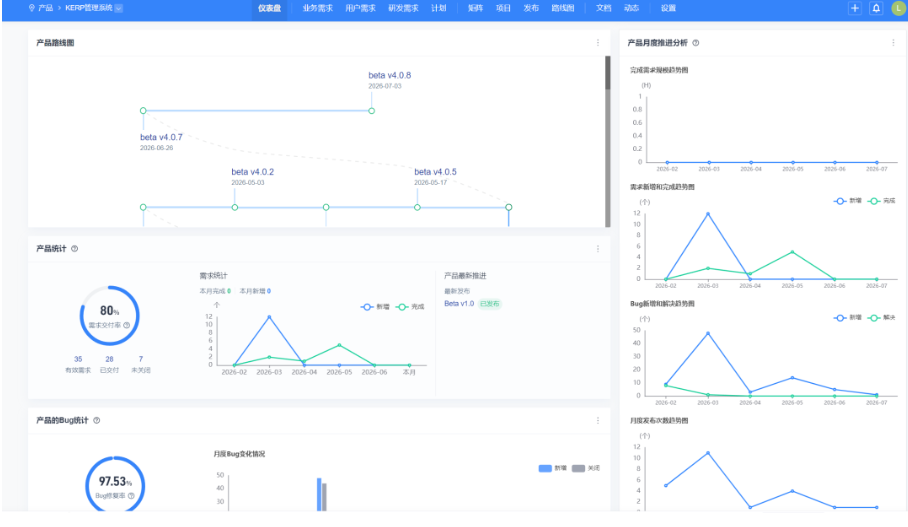Screen dimensions: 908x527
Task: Toggle 解决 legend in Bug新增和解决趋势图
Action: pyautogui.click(x=882, y=318)
